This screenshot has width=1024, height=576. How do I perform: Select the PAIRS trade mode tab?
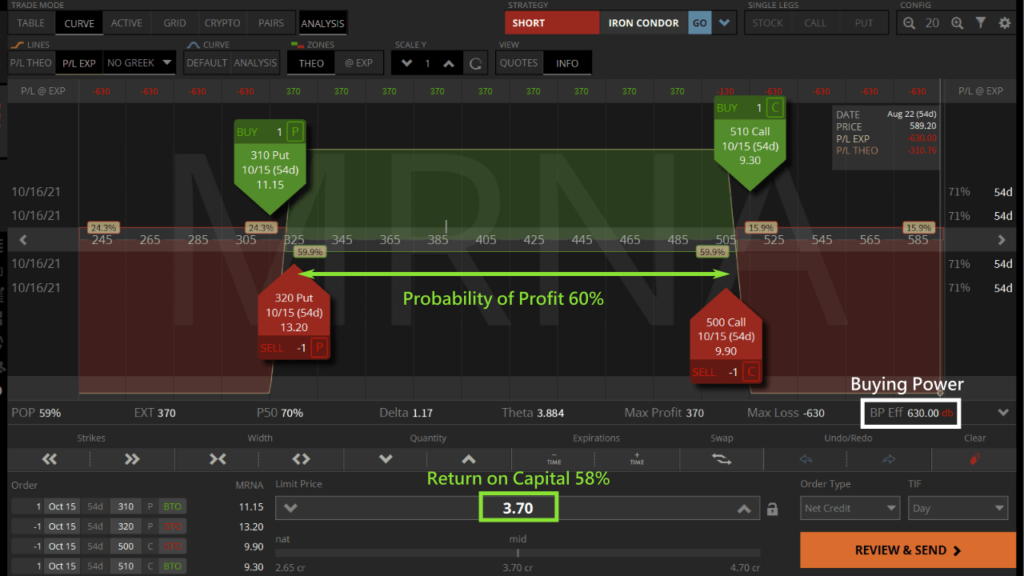click(x=270, y=23)
